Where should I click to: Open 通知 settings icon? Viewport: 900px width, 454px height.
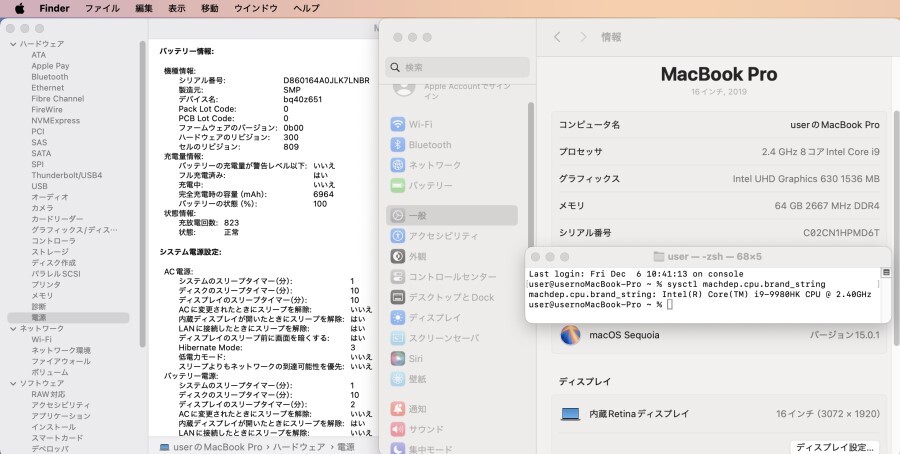[398, 409]
